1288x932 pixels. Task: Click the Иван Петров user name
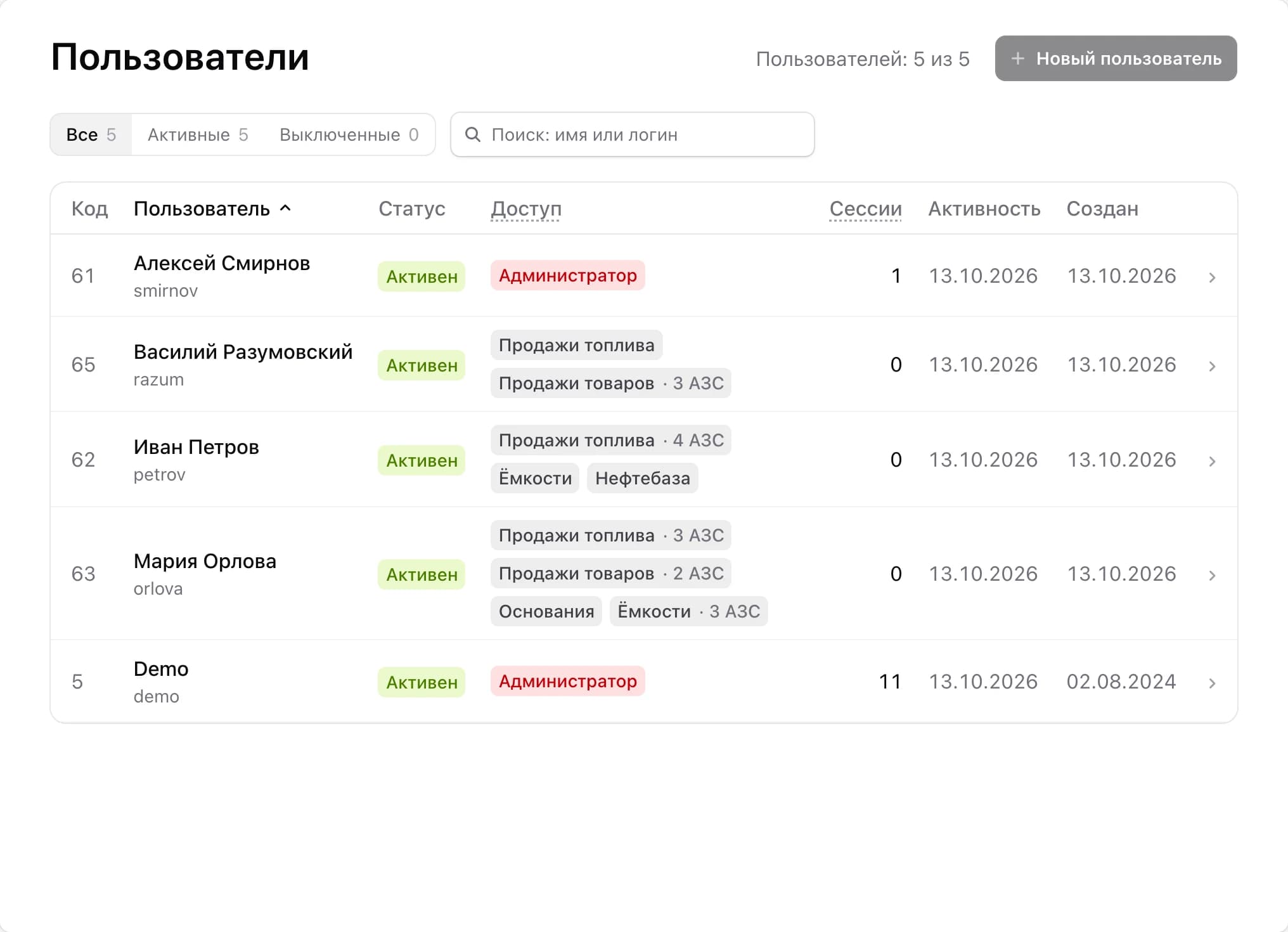(196, 447)
